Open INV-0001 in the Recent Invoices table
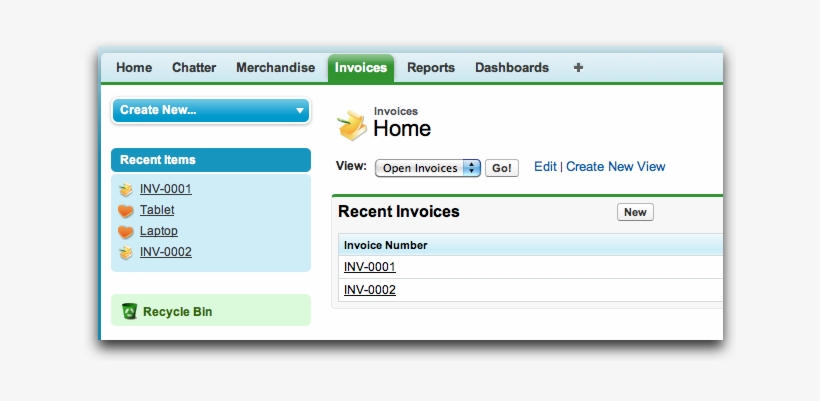The image size is (820, 401). click(370, 267)
